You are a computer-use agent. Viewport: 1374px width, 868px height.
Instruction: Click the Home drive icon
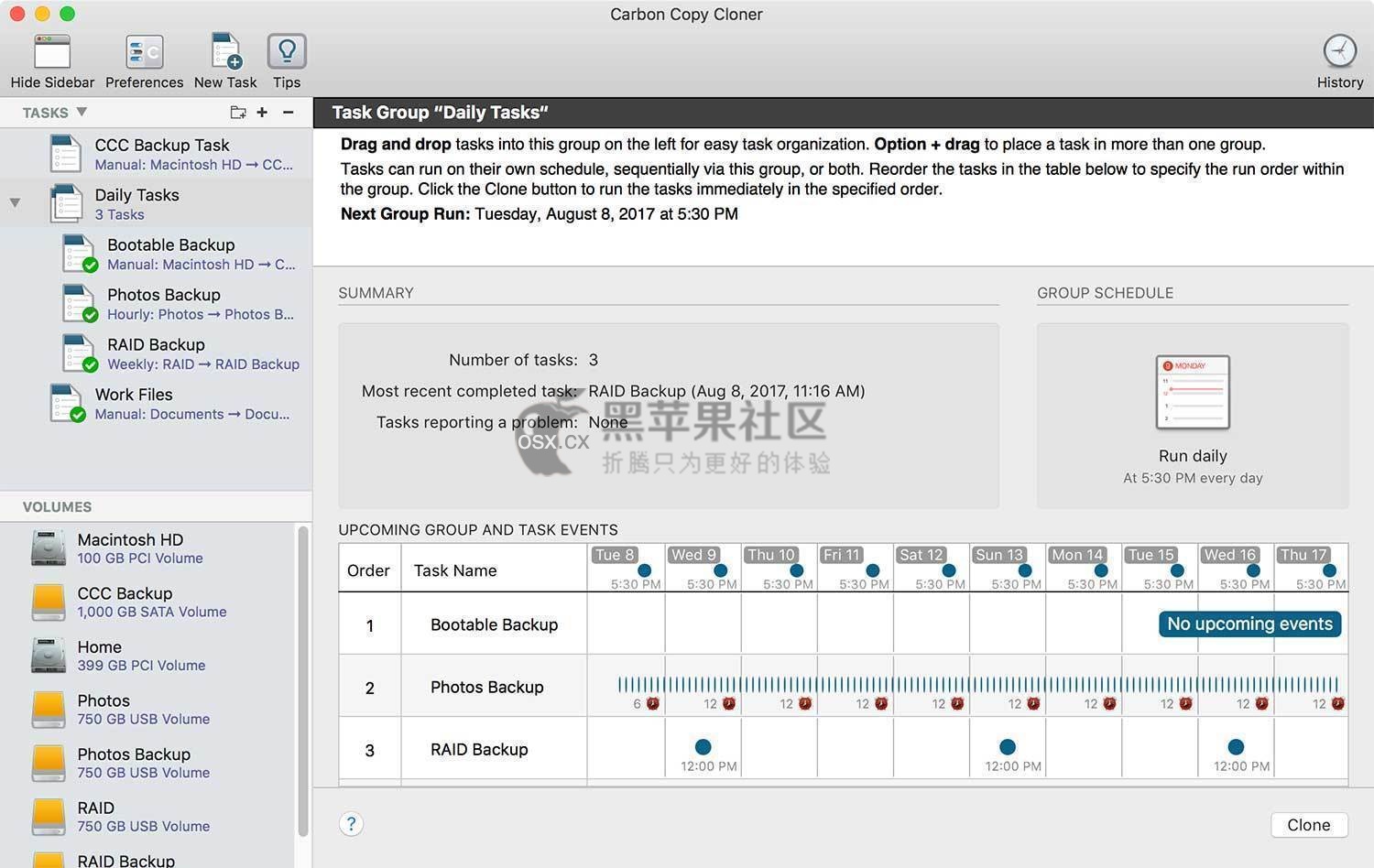coord(49,656)
